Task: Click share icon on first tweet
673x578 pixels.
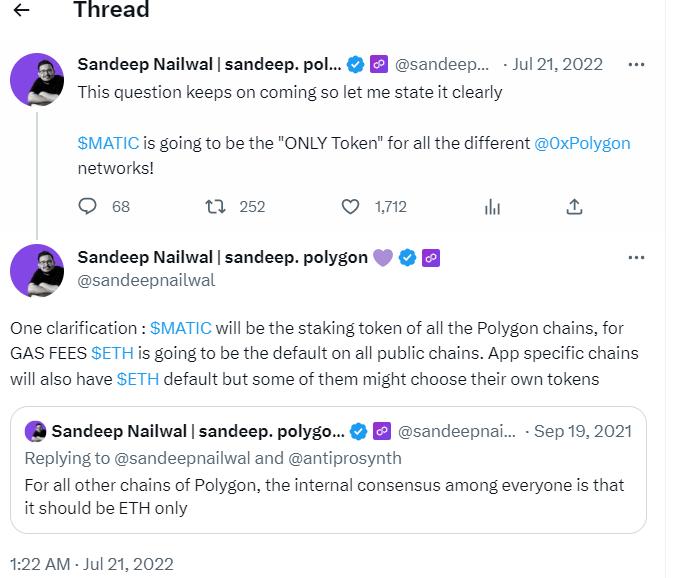Action: (574, 207)
